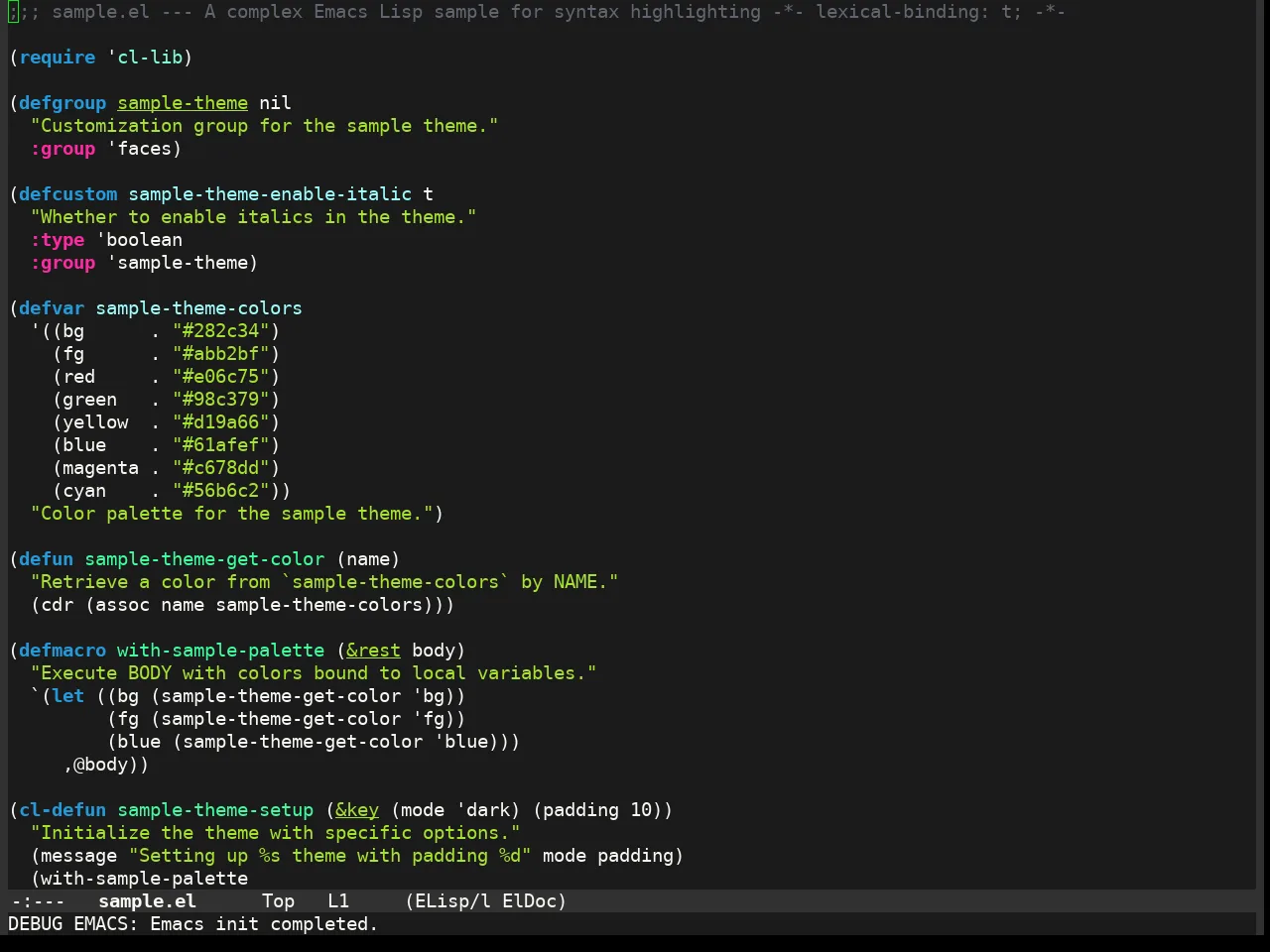Click function name sample-theme-get-color after defun
Screen dimensions: 1270x952
[204, 559]
